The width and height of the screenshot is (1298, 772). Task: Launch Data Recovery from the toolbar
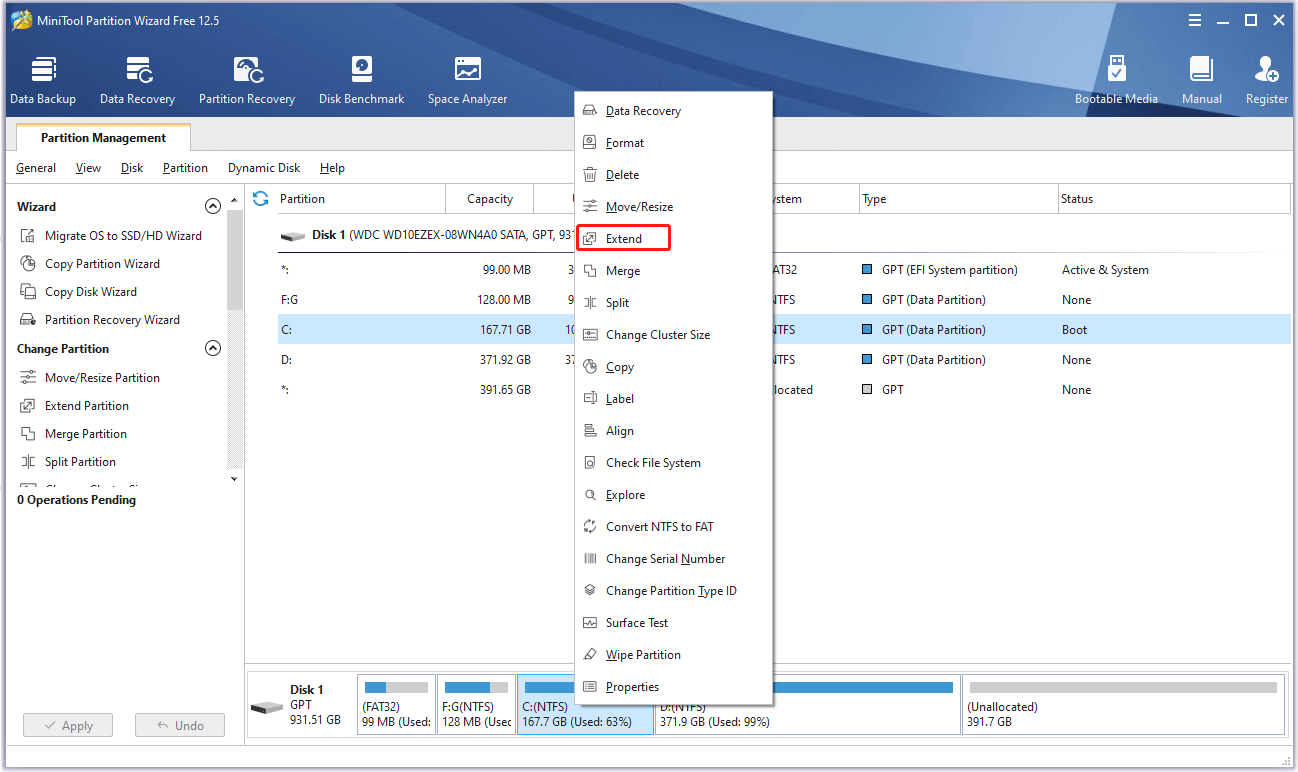tap(138, 80)
